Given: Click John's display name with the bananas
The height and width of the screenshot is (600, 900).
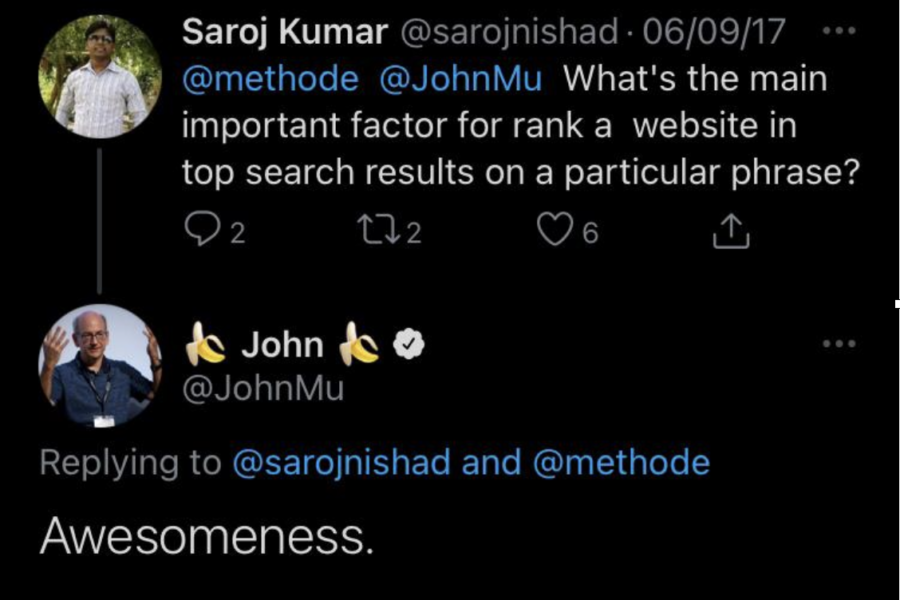Looking at the screenshot, I should coord(282,344).
